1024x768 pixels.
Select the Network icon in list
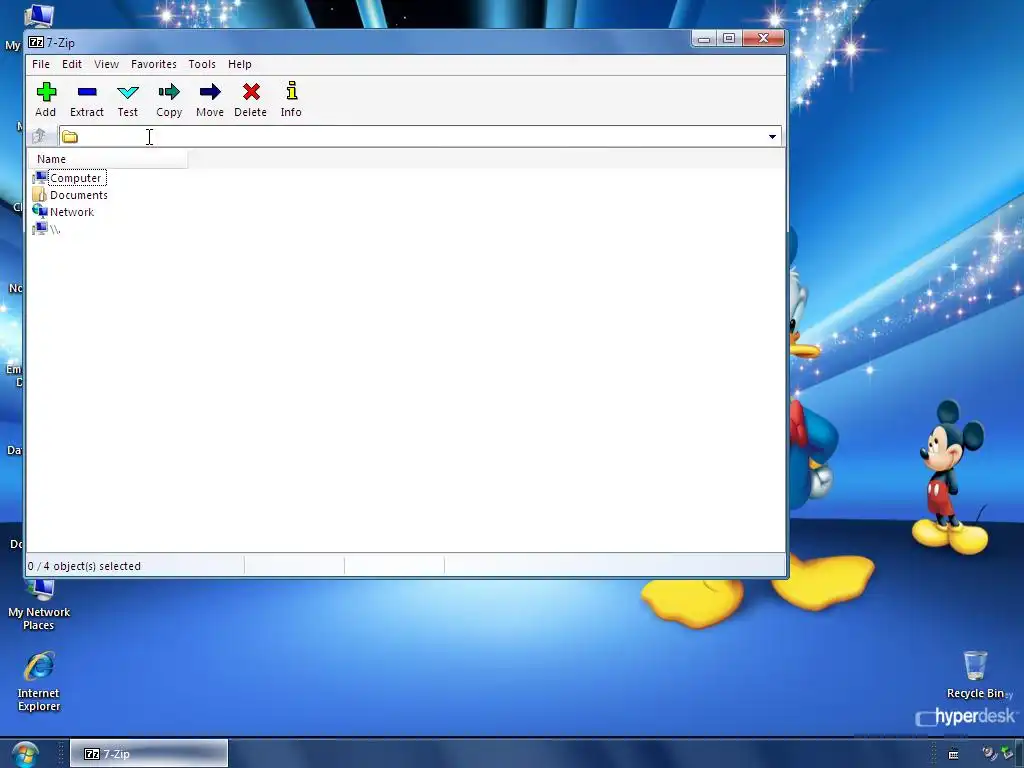40,212
